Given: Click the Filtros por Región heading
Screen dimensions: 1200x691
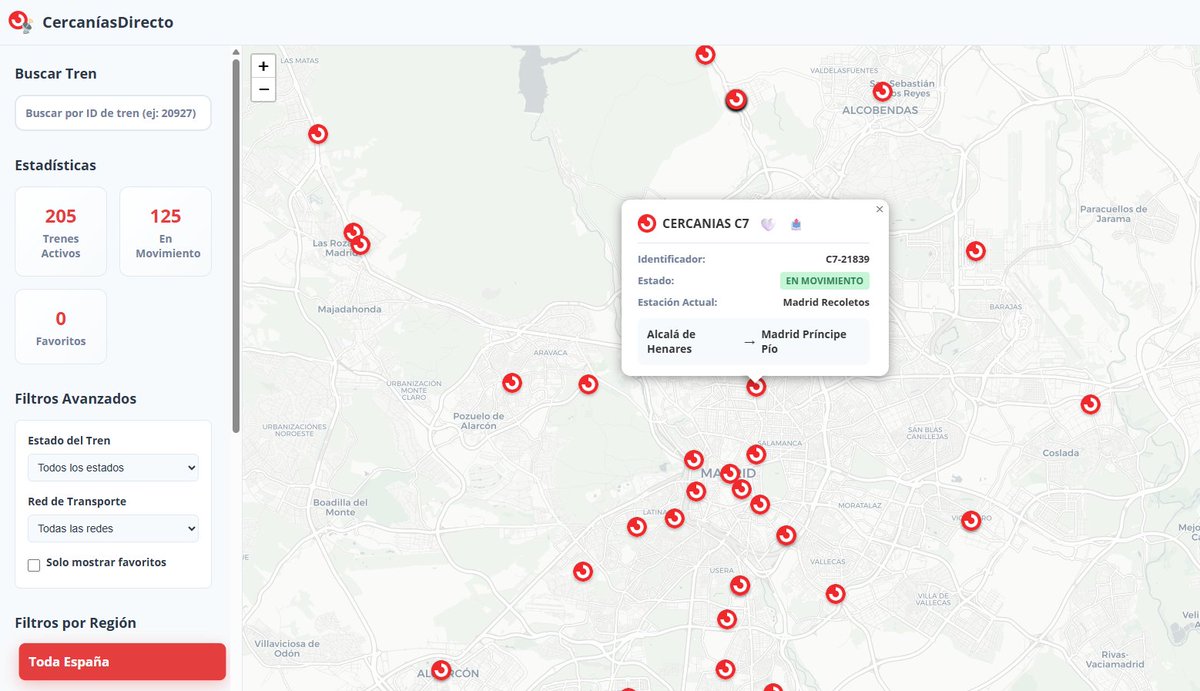Looking at the screenshot, I should click(x=75, y=623).
